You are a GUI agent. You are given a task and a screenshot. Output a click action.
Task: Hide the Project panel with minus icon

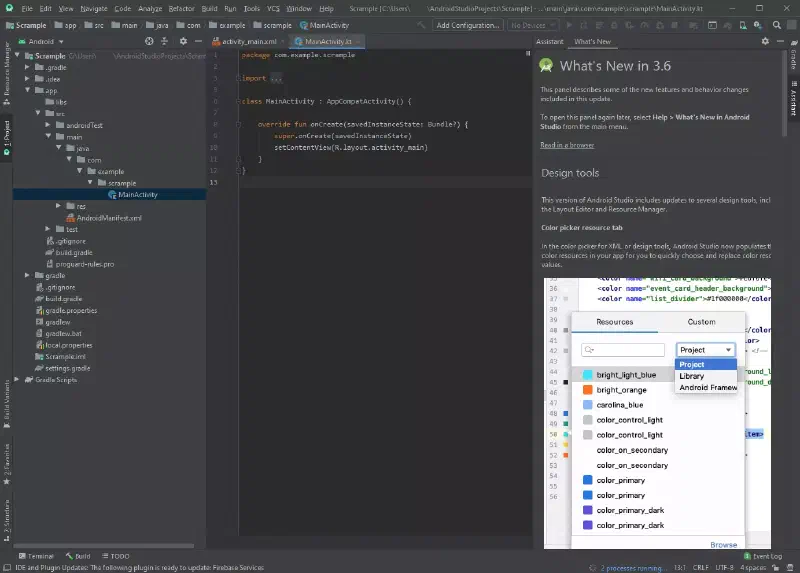coord(198,41)
